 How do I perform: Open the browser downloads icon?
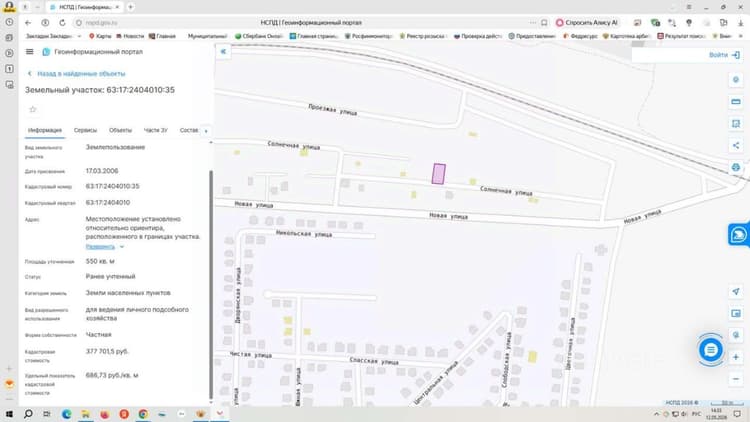point(740,22)
